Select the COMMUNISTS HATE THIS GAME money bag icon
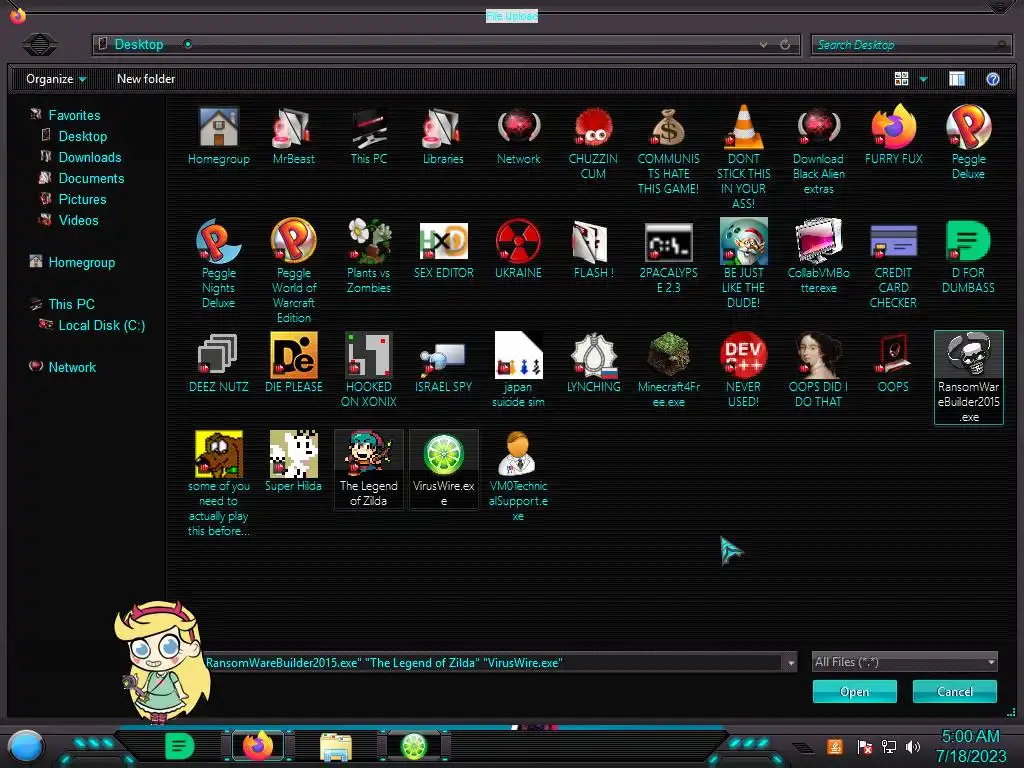This screenshot has height=768, width=1024. click(668, 151)
